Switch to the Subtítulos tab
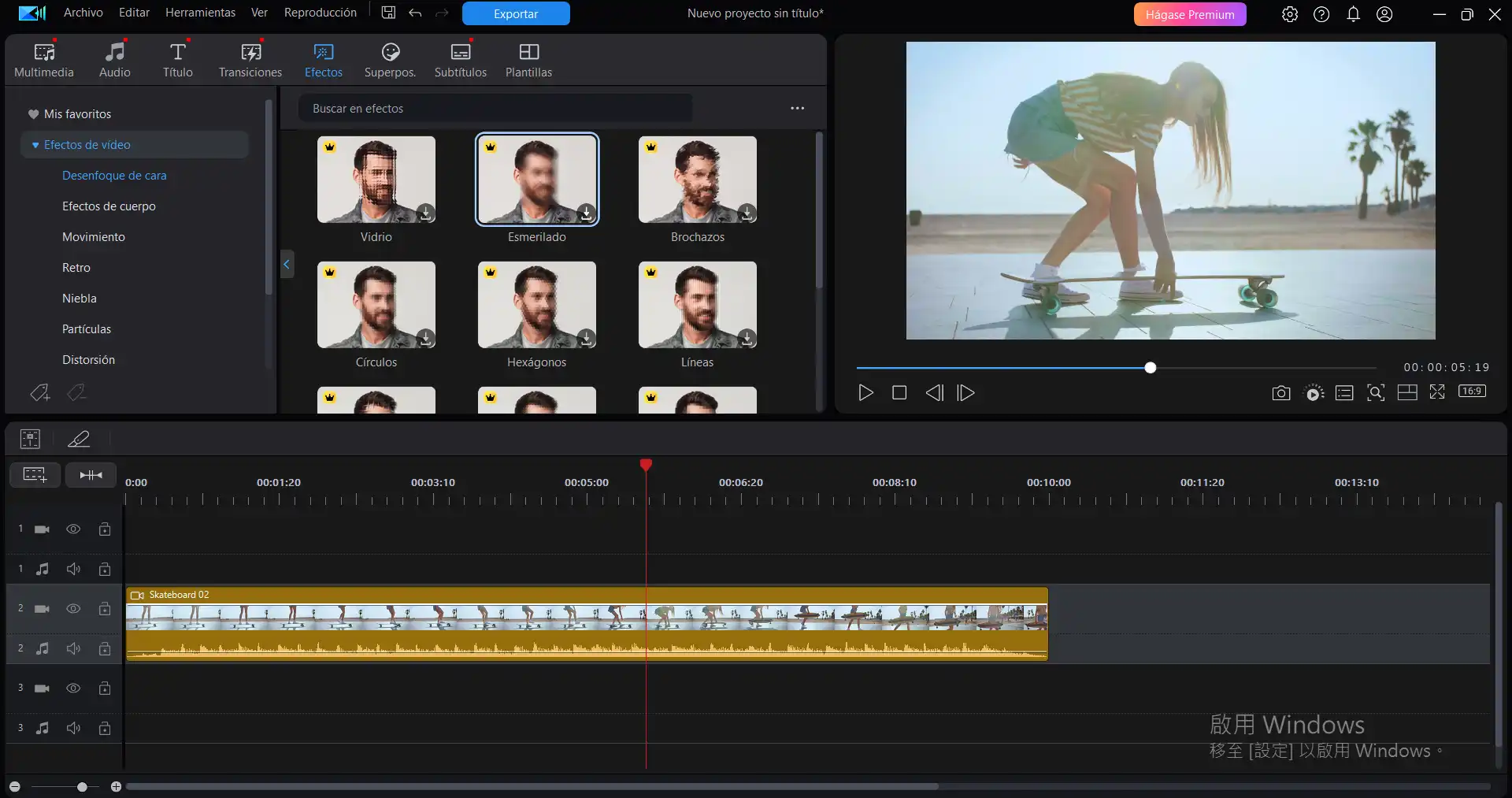 click(460, 60)
